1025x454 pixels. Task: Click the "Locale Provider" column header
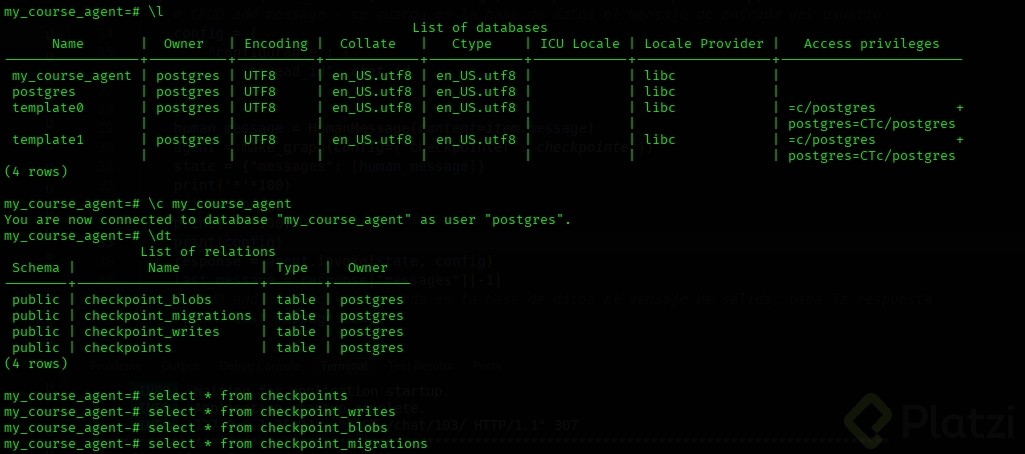click(x=704, y=44)
